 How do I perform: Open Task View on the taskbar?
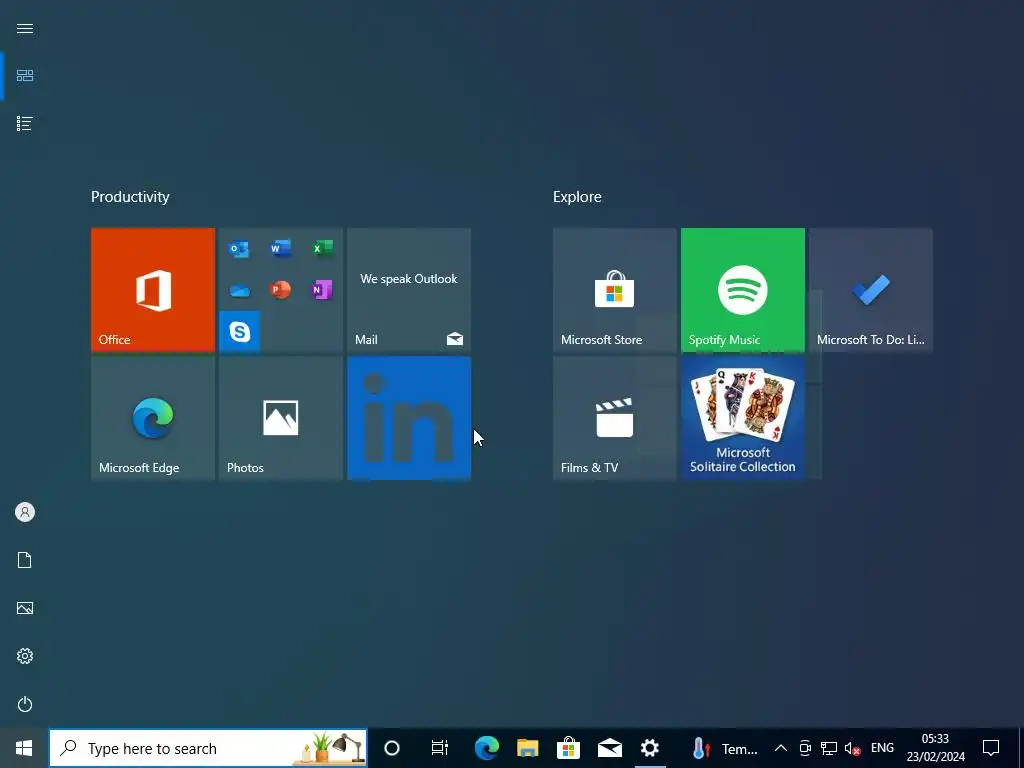(440, 748)
